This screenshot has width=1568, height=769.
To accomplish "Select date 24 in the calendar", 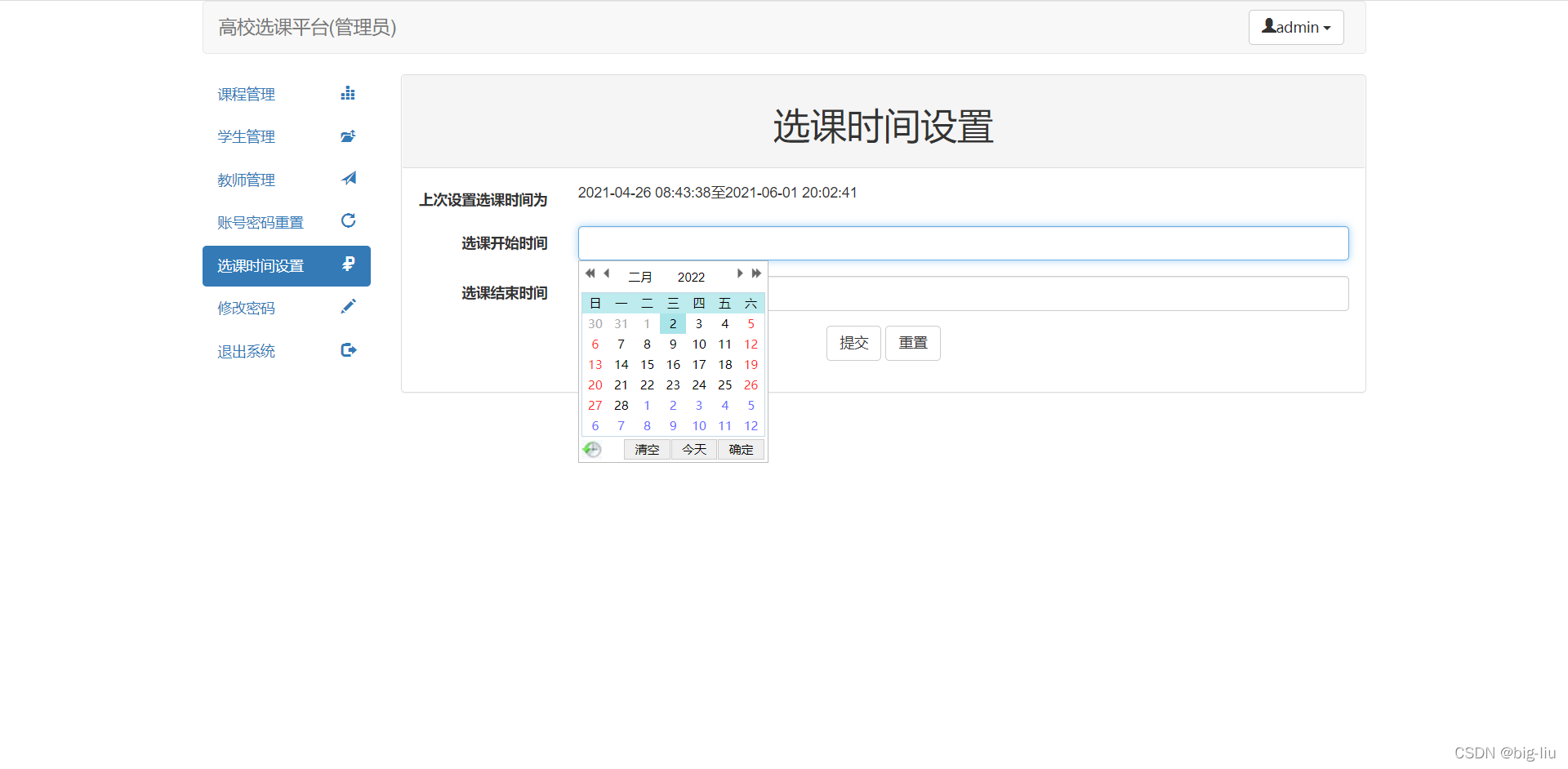I will (699, 385).
